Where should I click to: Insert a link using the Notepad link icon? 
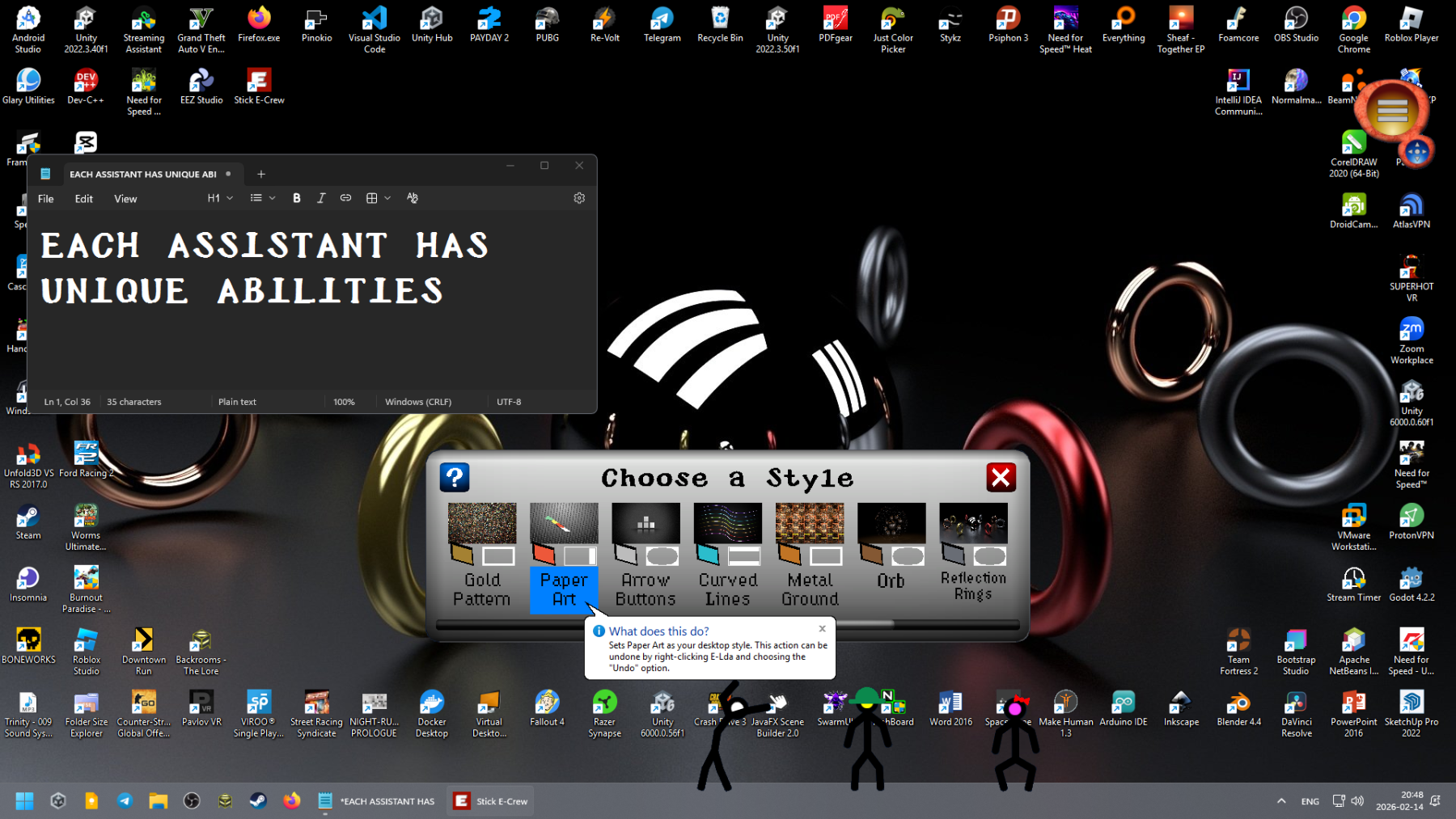click(x=345, y=198)
